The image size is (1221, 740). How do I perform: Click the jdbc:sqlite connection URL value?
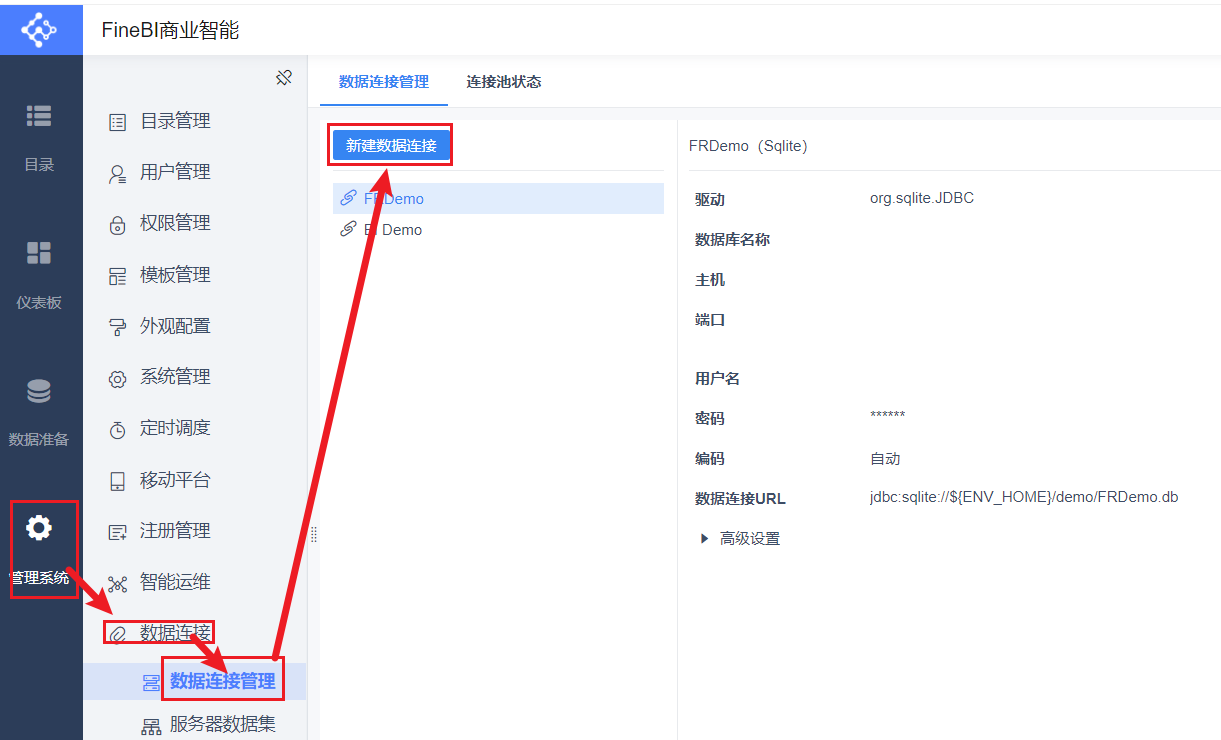1024,497
